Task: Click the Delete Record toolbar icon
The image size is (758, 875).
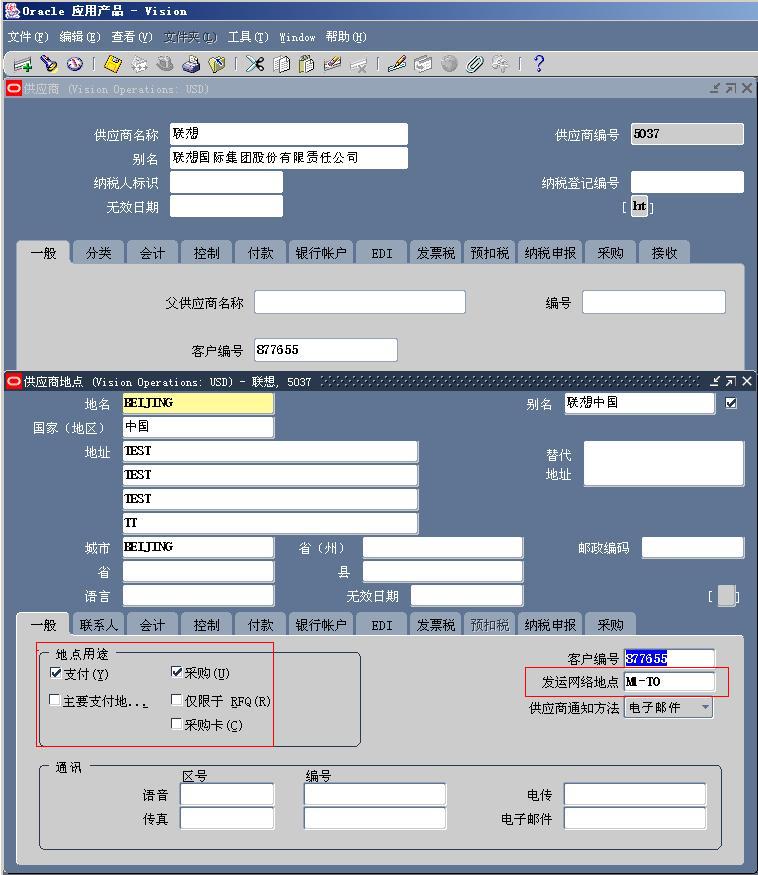Action: click(358, 64)
